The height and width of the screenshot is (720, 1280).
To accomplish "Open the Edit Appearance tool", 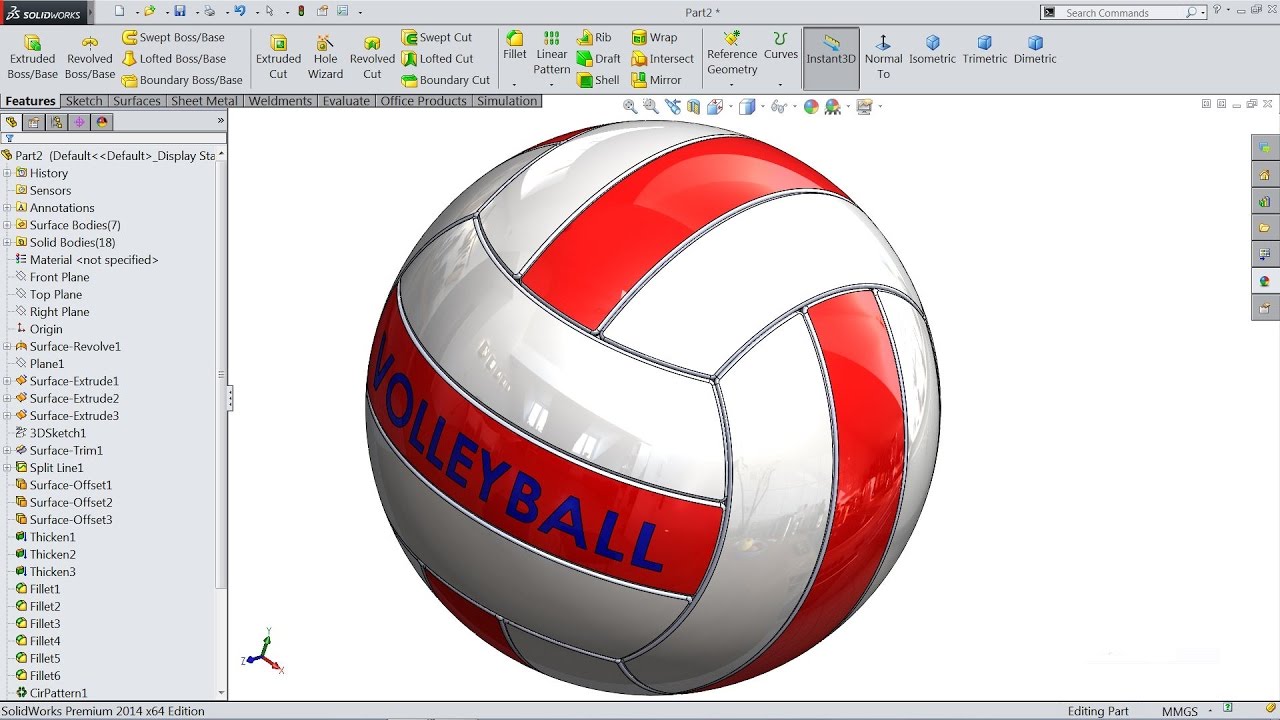I will (811, 105).
